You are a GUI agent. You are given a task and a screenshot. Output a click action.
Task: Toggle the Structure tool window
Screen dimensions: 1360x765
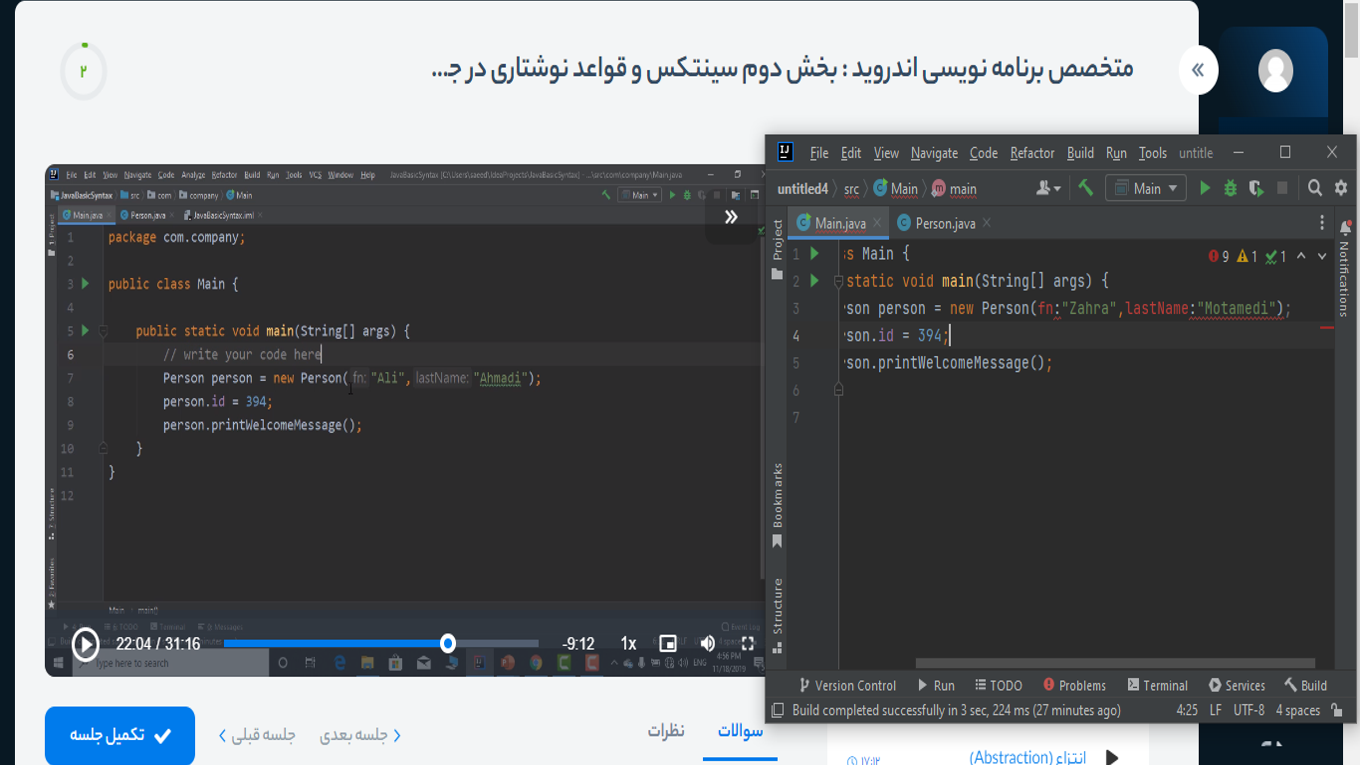778,616
